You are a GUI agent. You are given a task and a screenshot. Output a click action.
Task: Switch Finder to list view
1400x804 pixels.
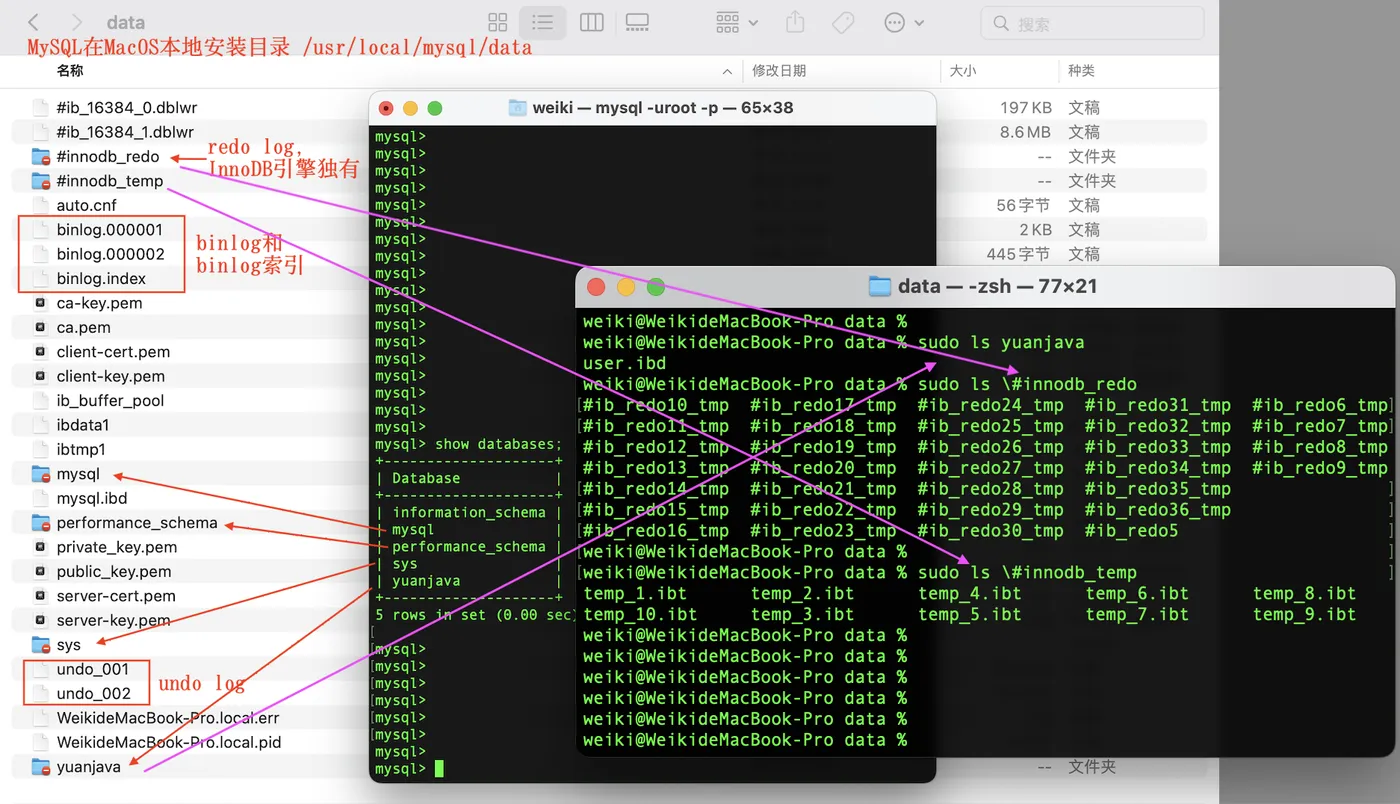(x=543, y=22)
